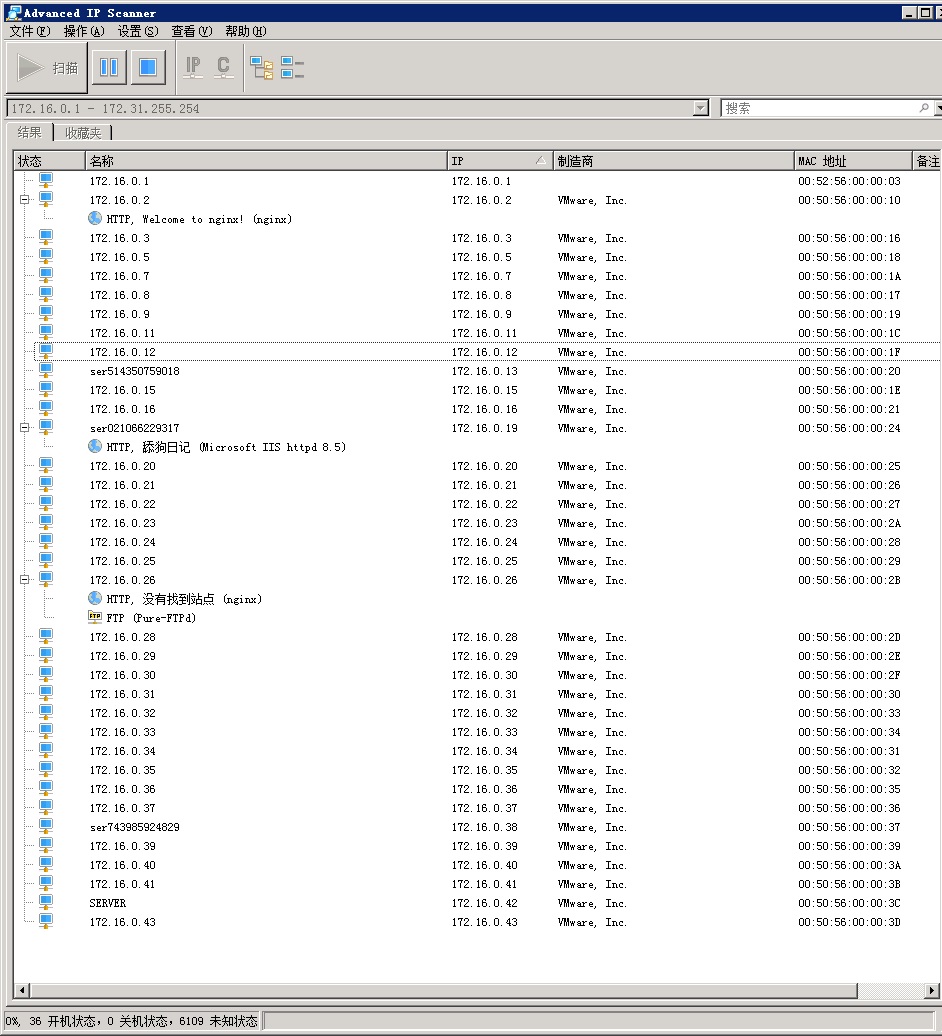Collapse the 172.16.0.26 tree node
This screenshot has height=1036, width=942.
[24, 579]
